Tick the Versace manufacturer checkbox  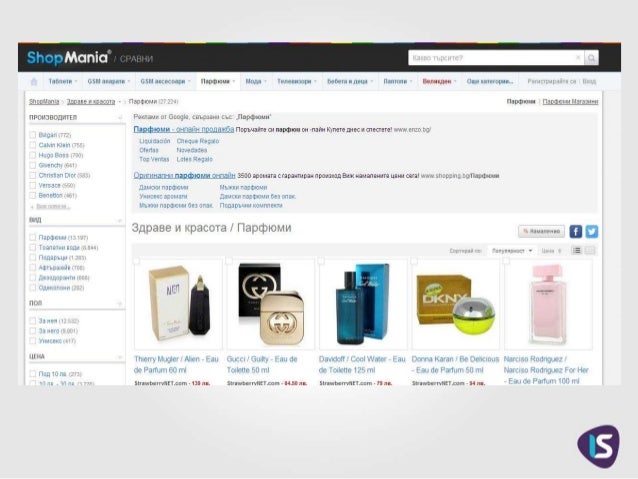33,185
